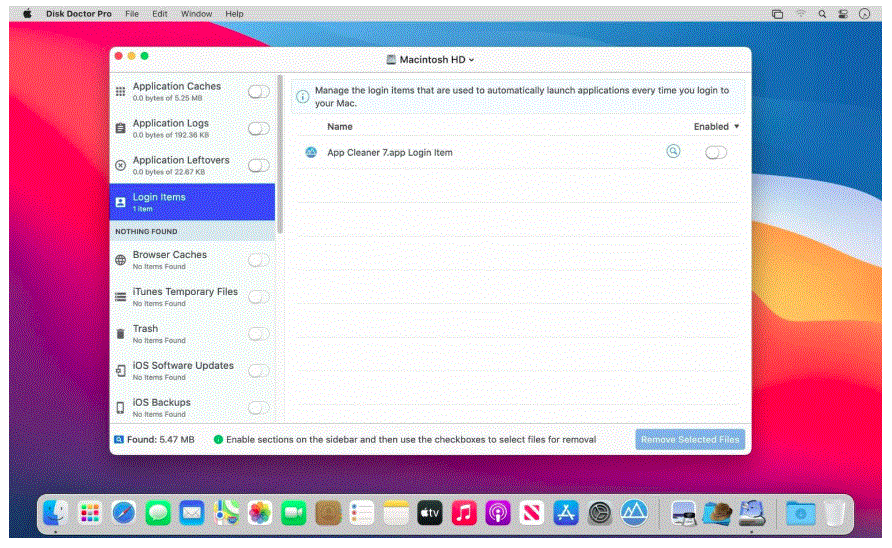This screenshot has height=548, width=892.
Task: Click the Trash icon in the dock
Action: [x=835, y=513]
